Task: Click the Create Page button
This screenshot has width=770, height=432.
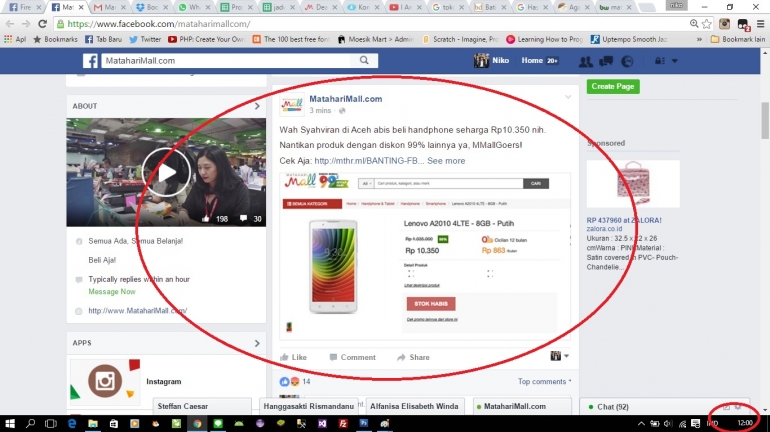Action: click(613, 86)
